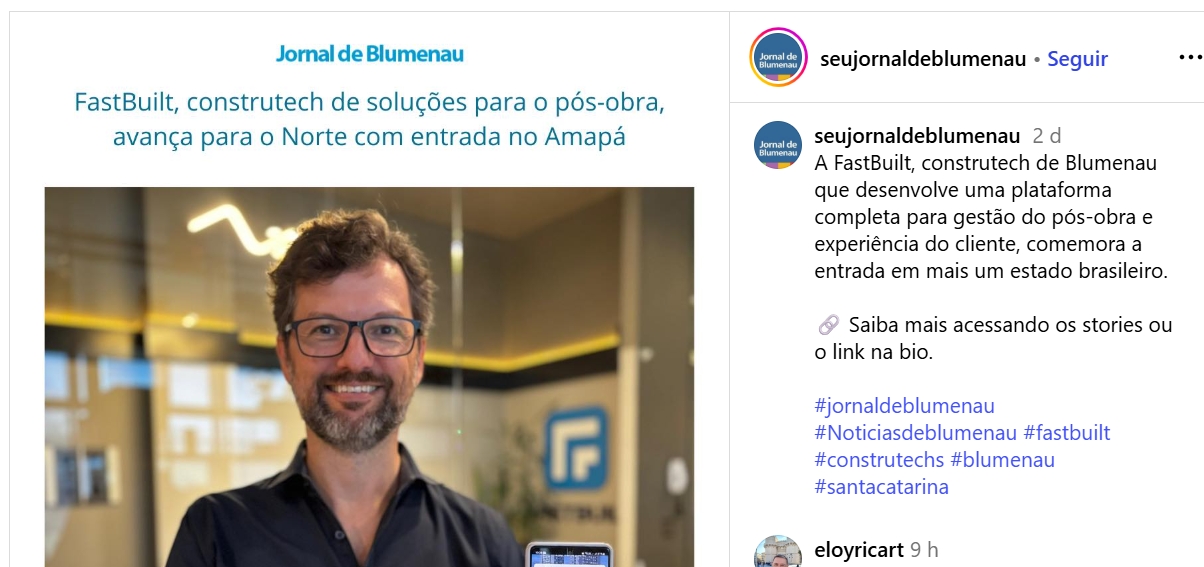Open seujornaldeblumenau username beside the caption
Screen dimensions: 1204x567
(917, 136)
